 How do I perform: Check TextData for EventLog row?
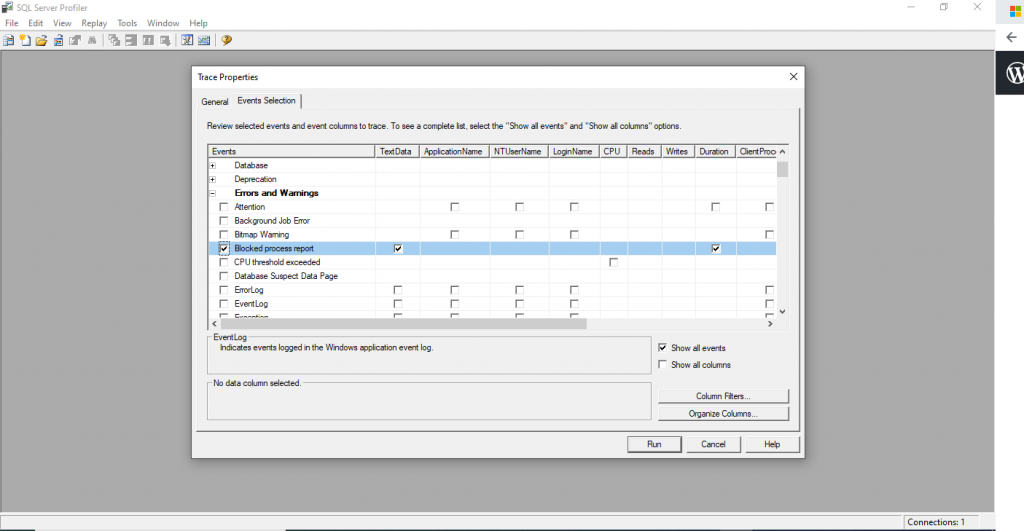tap(398, 304)
